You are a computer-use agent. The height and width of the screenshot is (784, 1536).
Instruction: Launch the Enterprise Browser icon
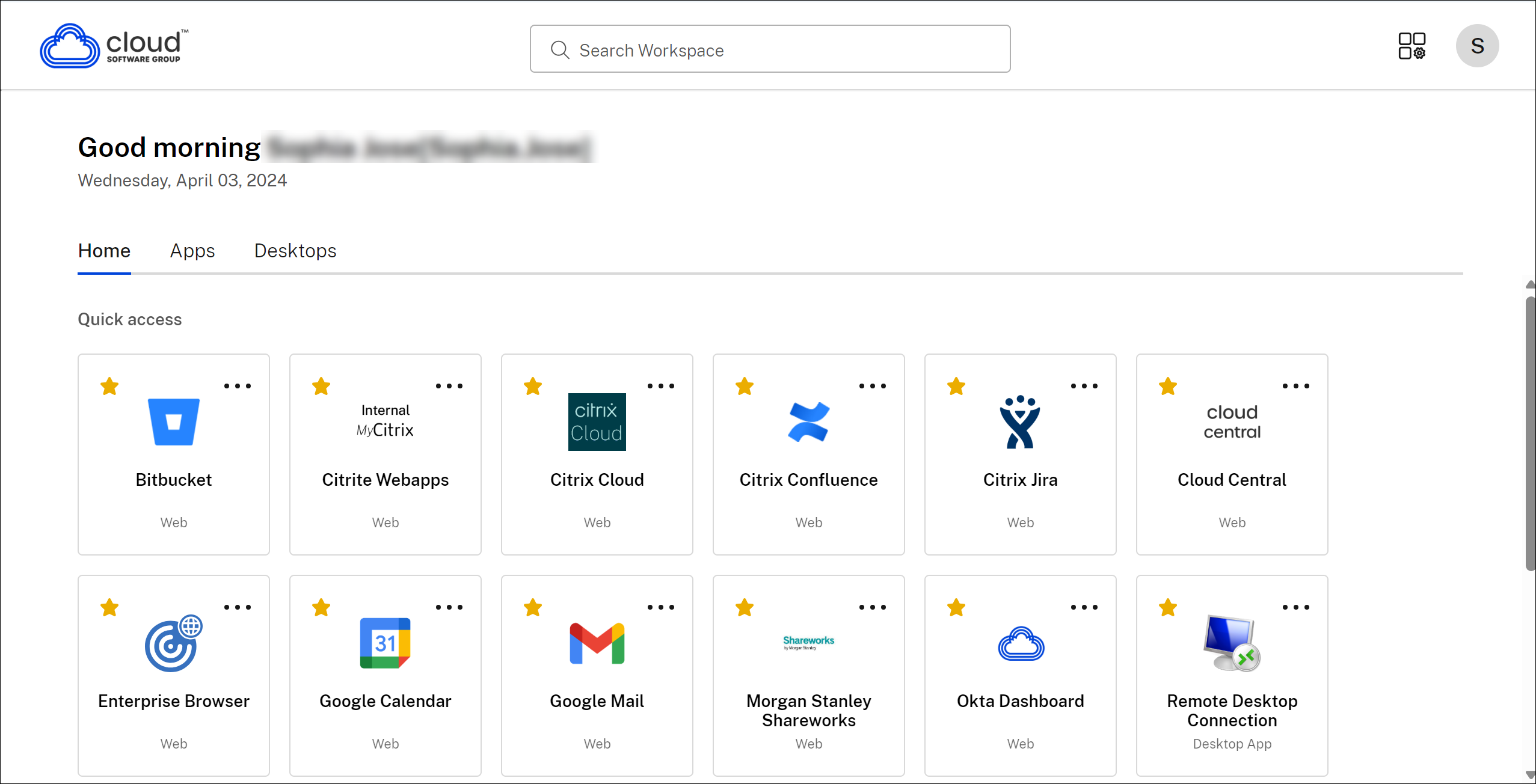[x=174, y=643]
